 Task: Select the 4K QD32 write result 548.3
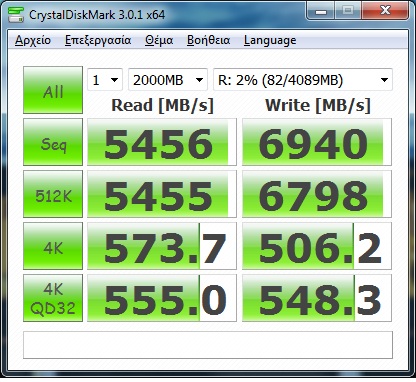coord(317,298)
